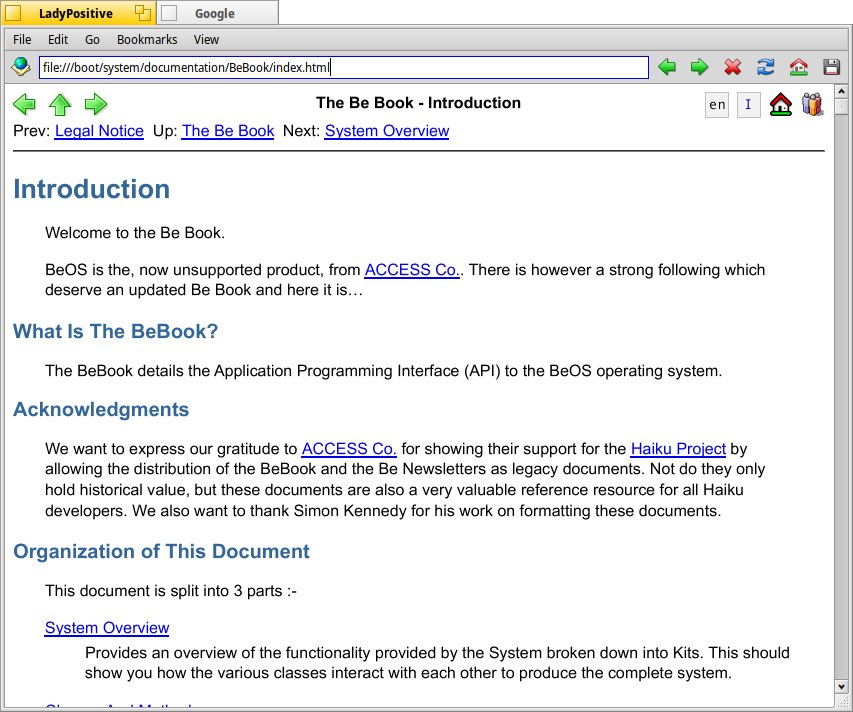853x712 pixels.
Task: Click the scrollbar down arrow
Action: 841,686
